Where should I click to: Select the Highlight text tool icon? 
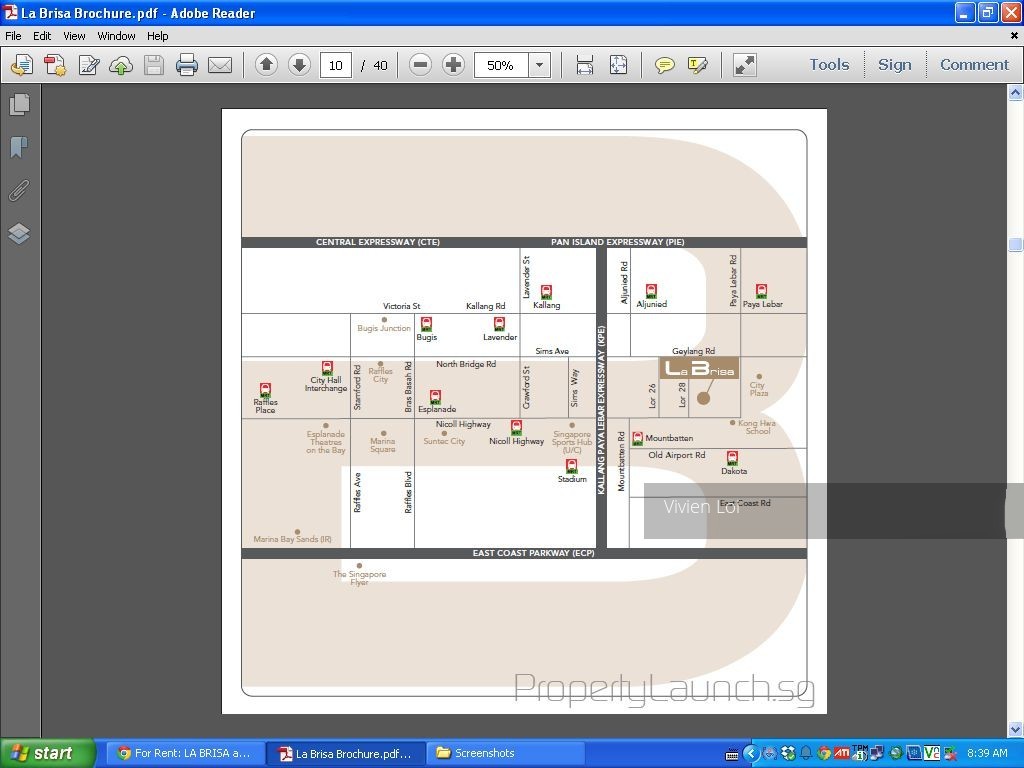tap(697, 65)
